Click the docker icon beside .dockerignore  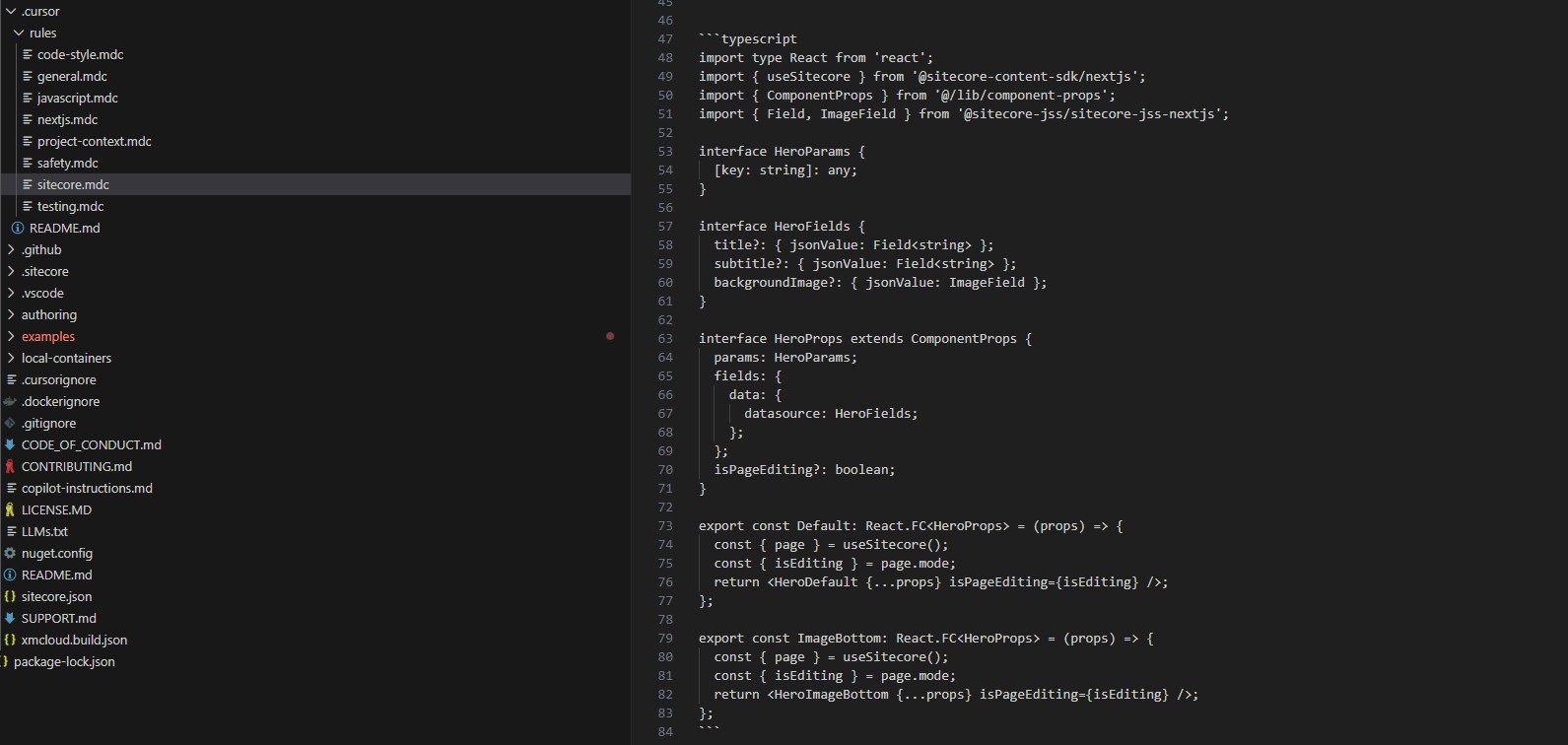pyautogui.click(x=10, y=401)
